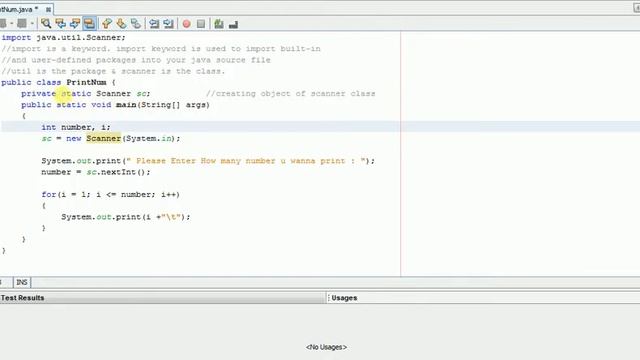Jump to next bookmark icon

[x=121, y=24]
